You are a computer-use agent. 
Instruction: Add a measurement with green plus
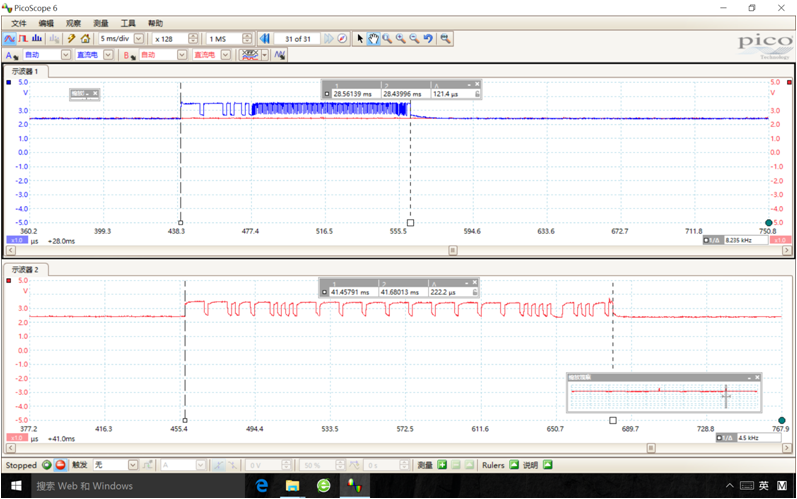pos(442,465)
